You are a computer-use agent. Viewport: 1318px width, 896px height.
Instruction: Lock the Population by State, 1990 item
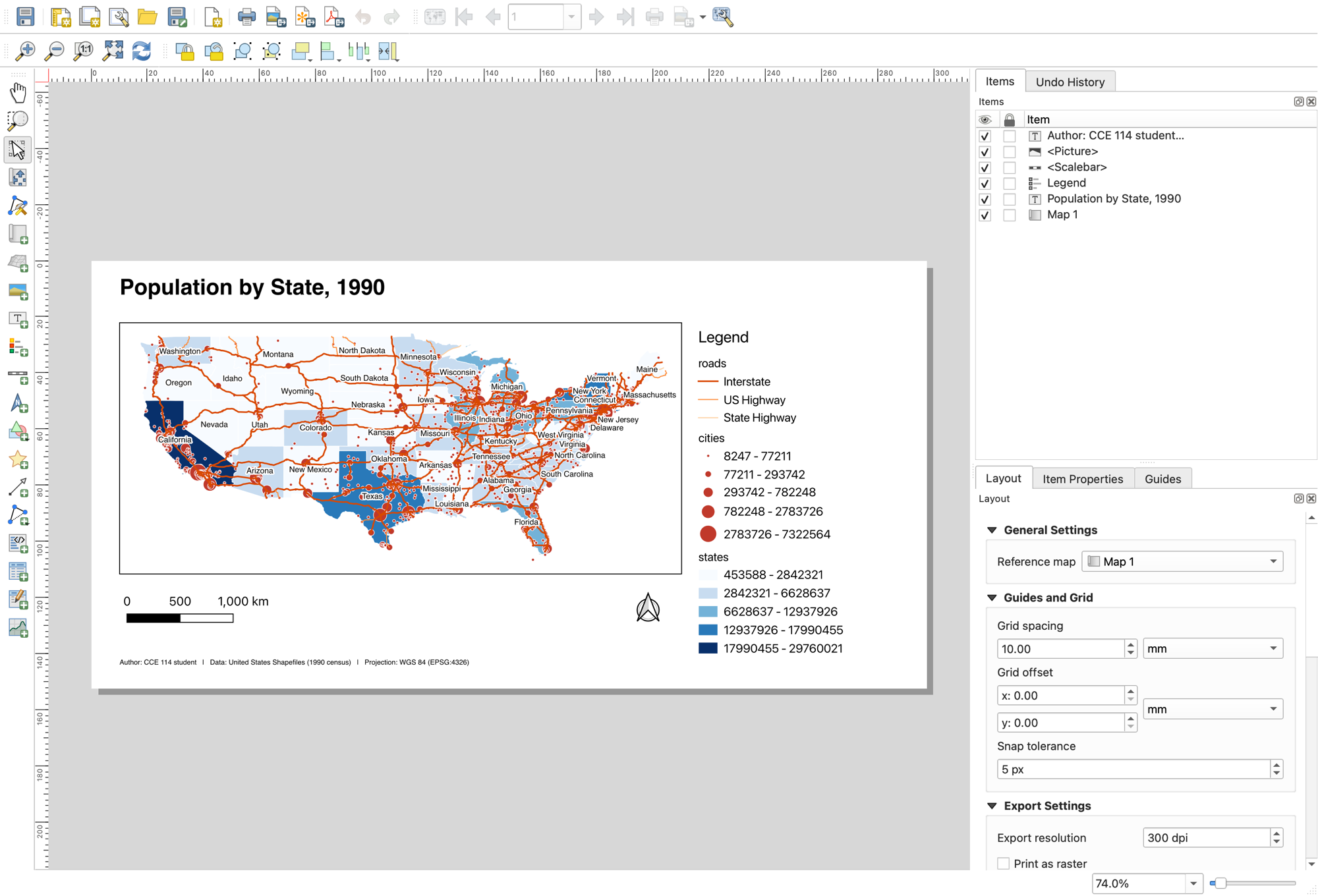click(x=1009, y=200)
